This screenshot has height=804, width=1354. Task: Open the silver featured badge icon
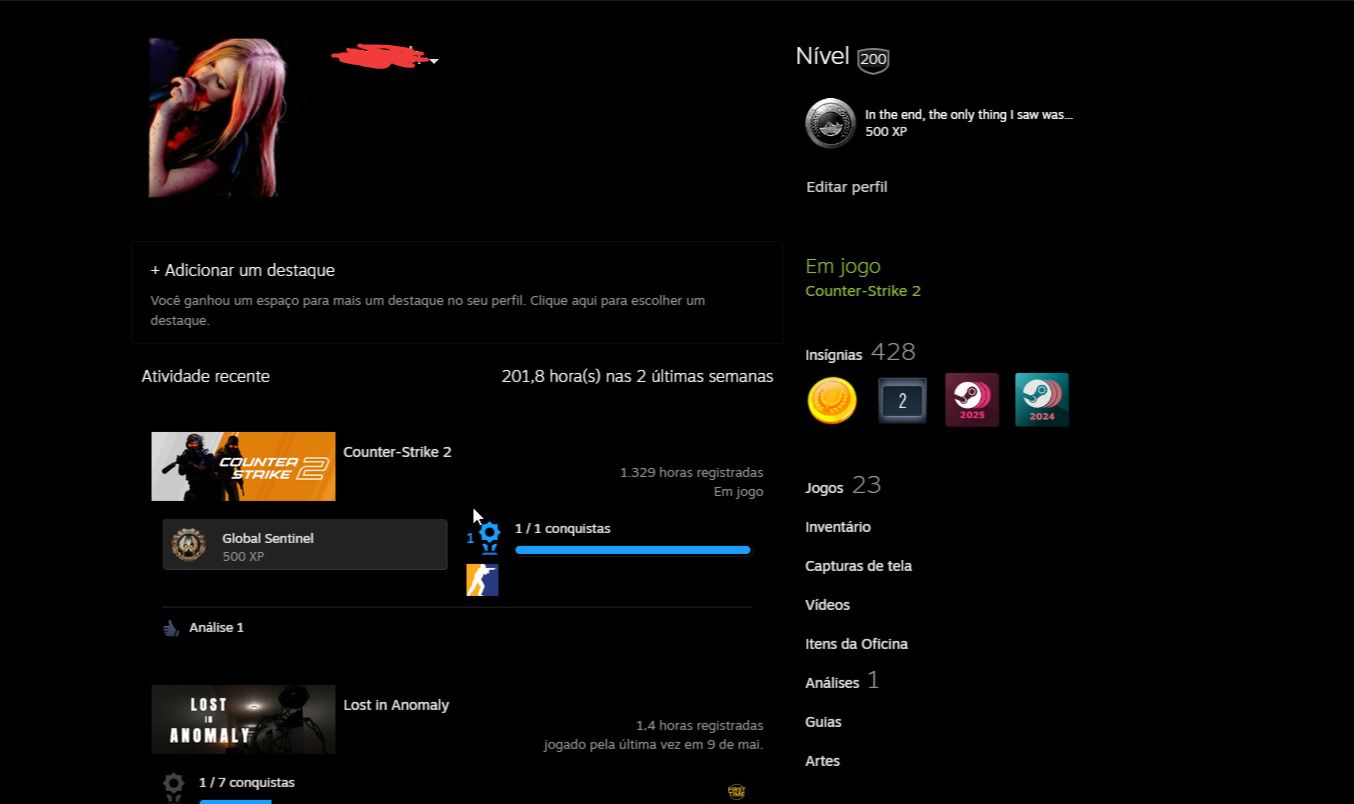click(x=830, y=123)
